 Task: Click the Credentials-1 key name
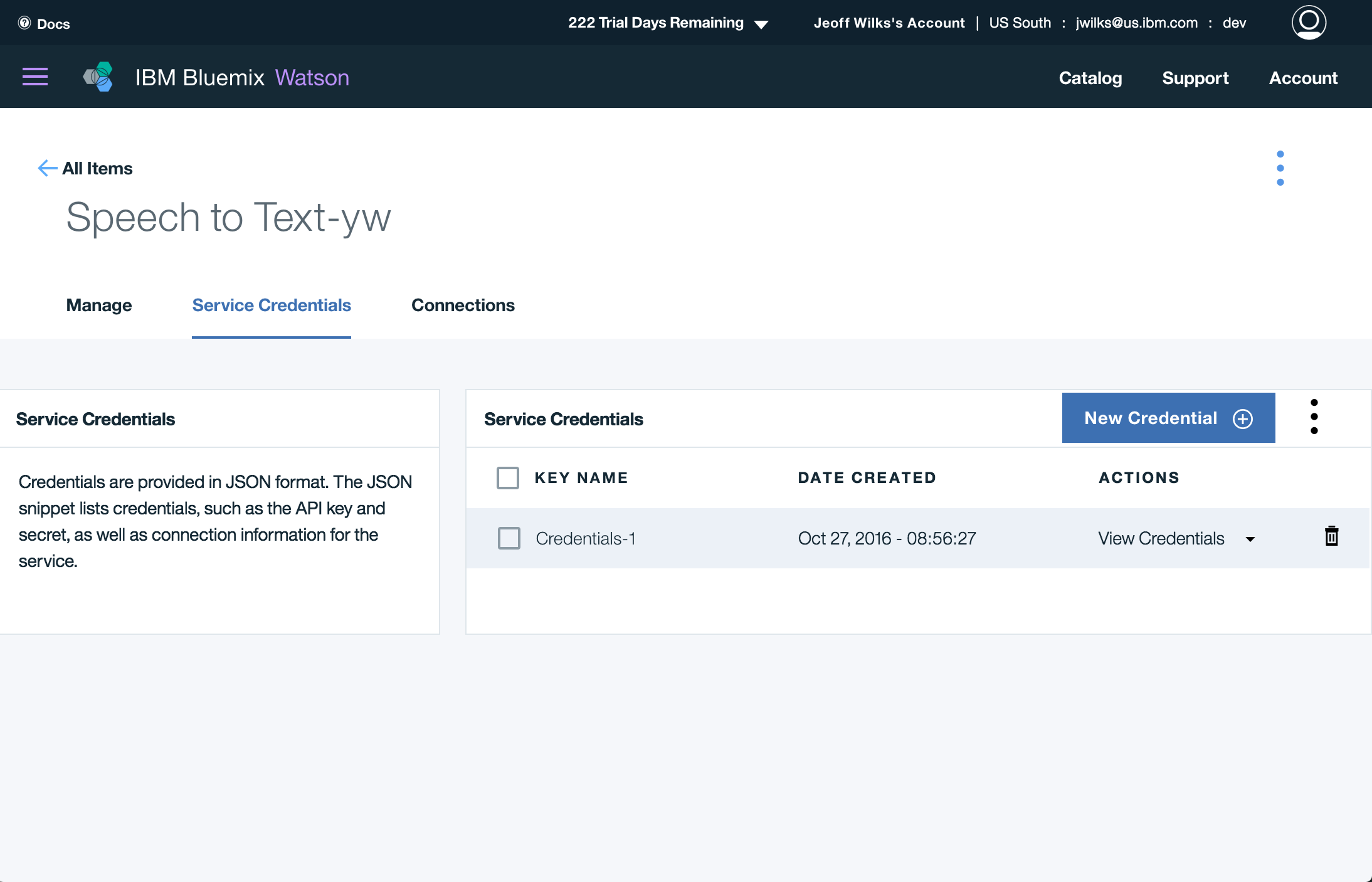click(585, 539)
